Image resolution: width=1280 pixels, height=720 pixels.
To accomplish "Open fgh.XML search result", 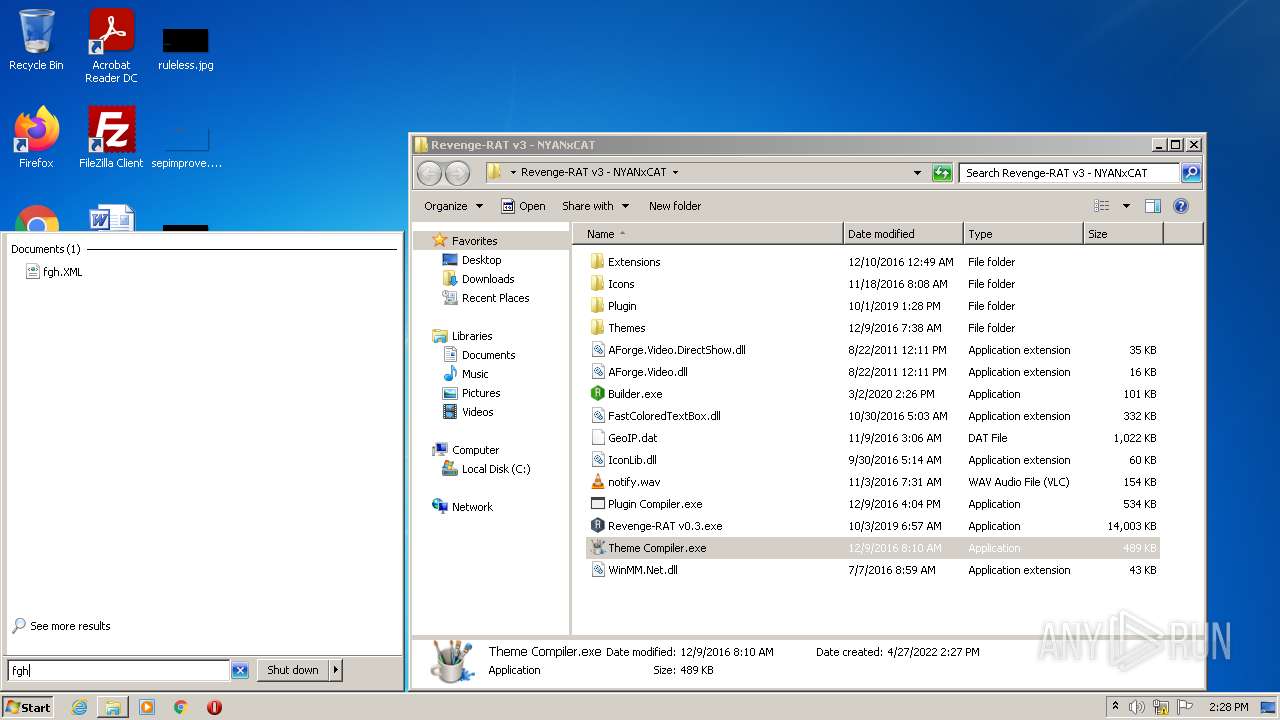I will (x=54, y=272).
